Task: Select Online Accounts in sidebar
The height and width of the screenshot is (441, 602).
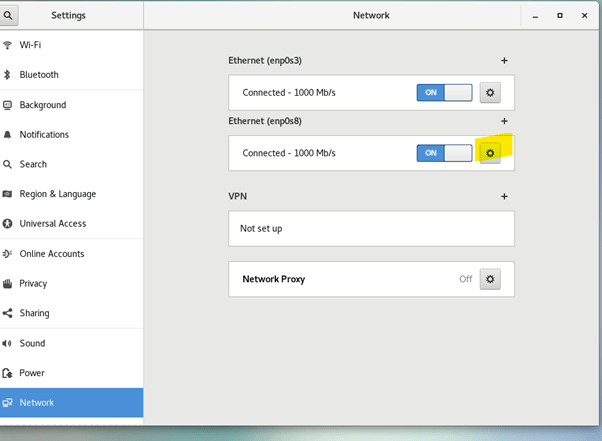Action: (52, 254)
